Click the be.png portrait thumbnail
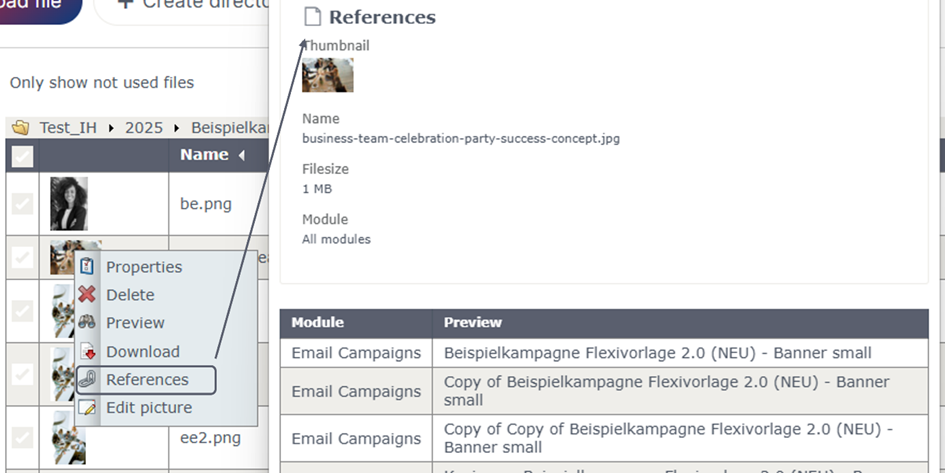Image resolution: width=945 pixels, height=473 pixels. pos(69,204)
